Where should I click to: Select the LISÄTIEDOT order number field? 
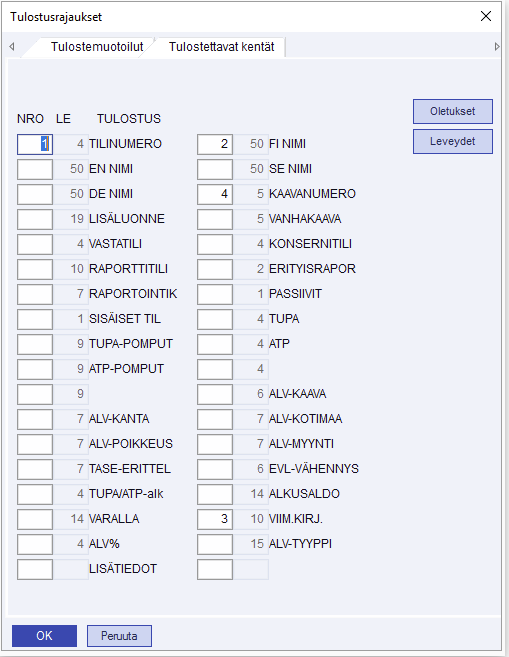pyautogui.click(x=35, y=569)
